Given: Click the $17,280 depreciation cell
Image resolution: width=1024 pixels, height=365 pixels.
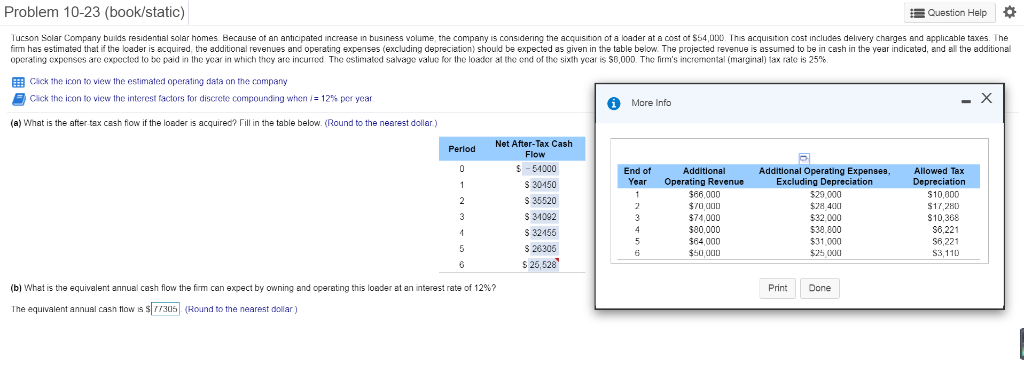Looking at the screenshot, I should click(x=943, y=206).
